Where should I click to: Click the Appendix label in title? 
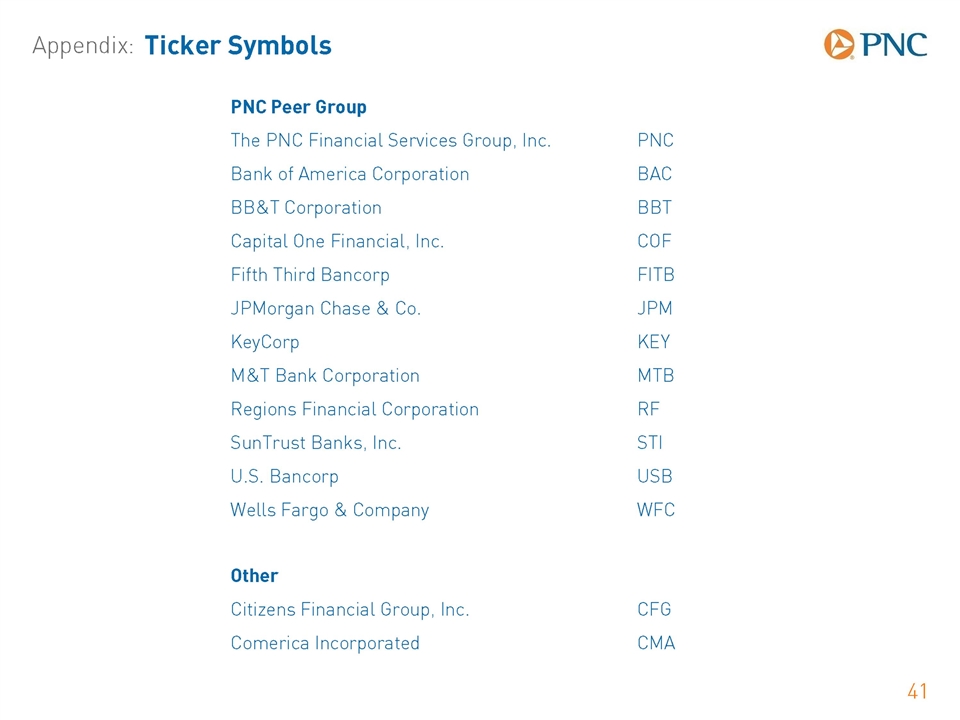tap(83, 46)
